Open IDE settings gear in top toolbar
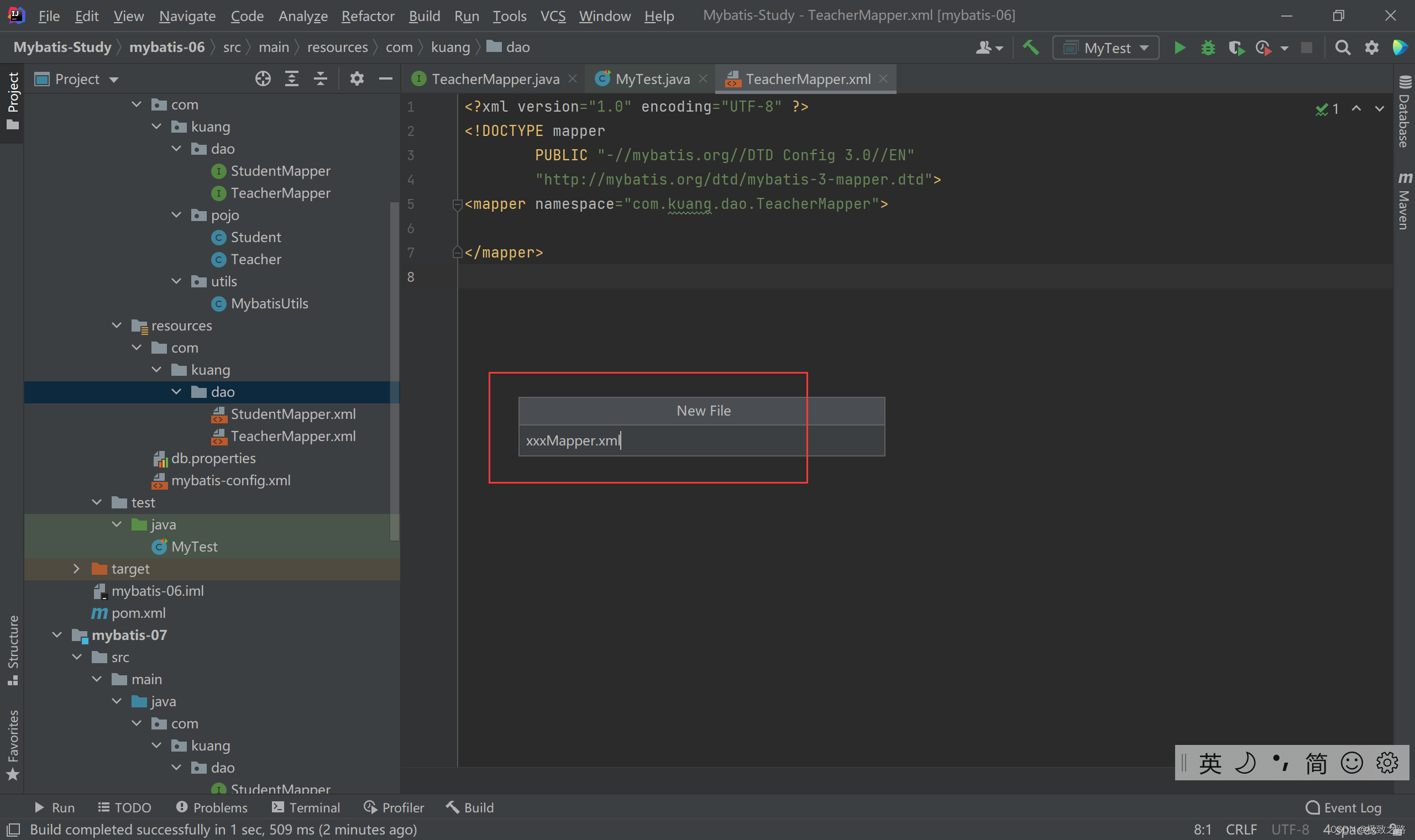Screen dimensions: 1415x840 point(1371,48)
